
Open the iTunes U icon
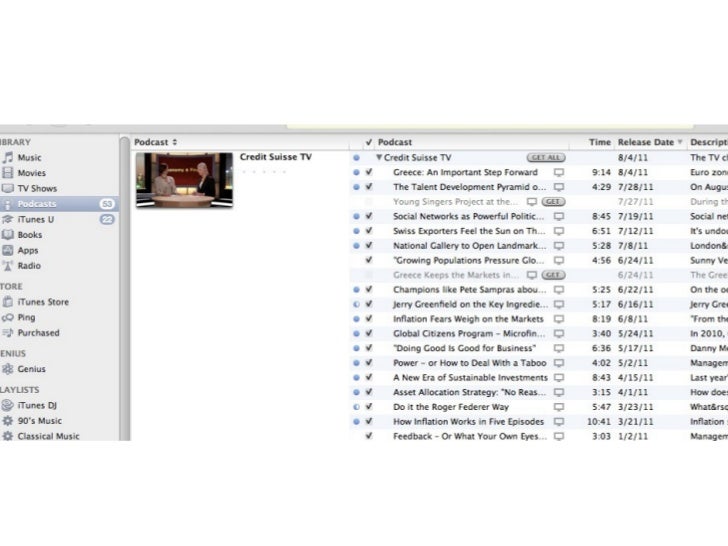(x=8, y=219)
